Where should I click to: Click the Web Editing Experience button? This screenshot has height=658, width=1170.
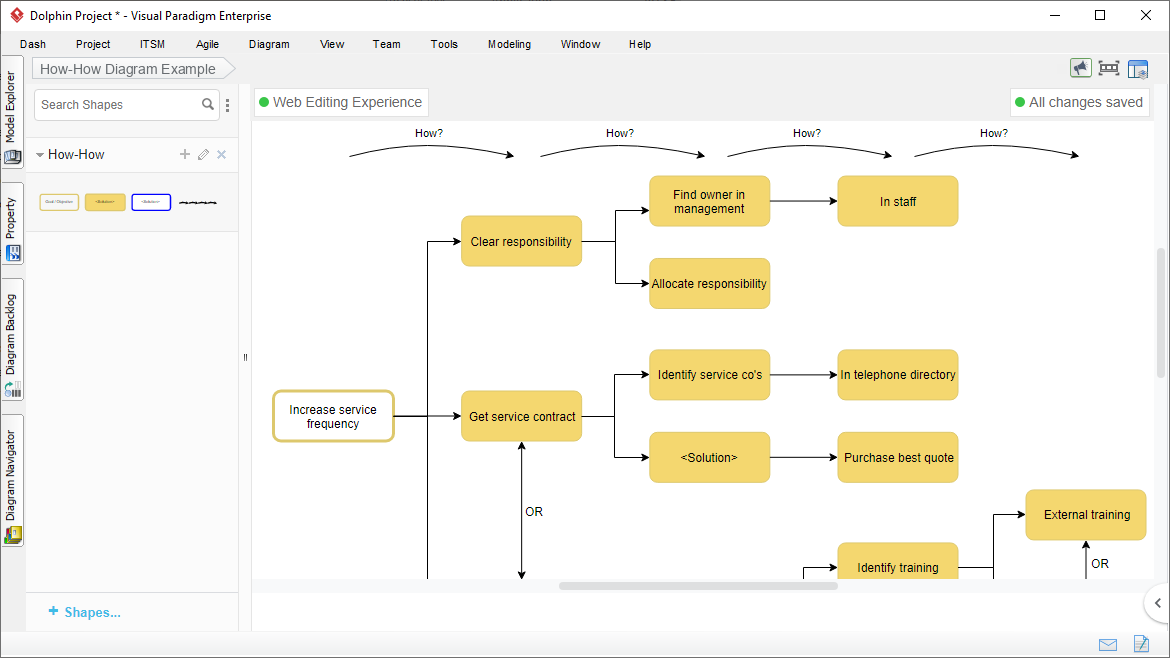click(x=341, y=102)
